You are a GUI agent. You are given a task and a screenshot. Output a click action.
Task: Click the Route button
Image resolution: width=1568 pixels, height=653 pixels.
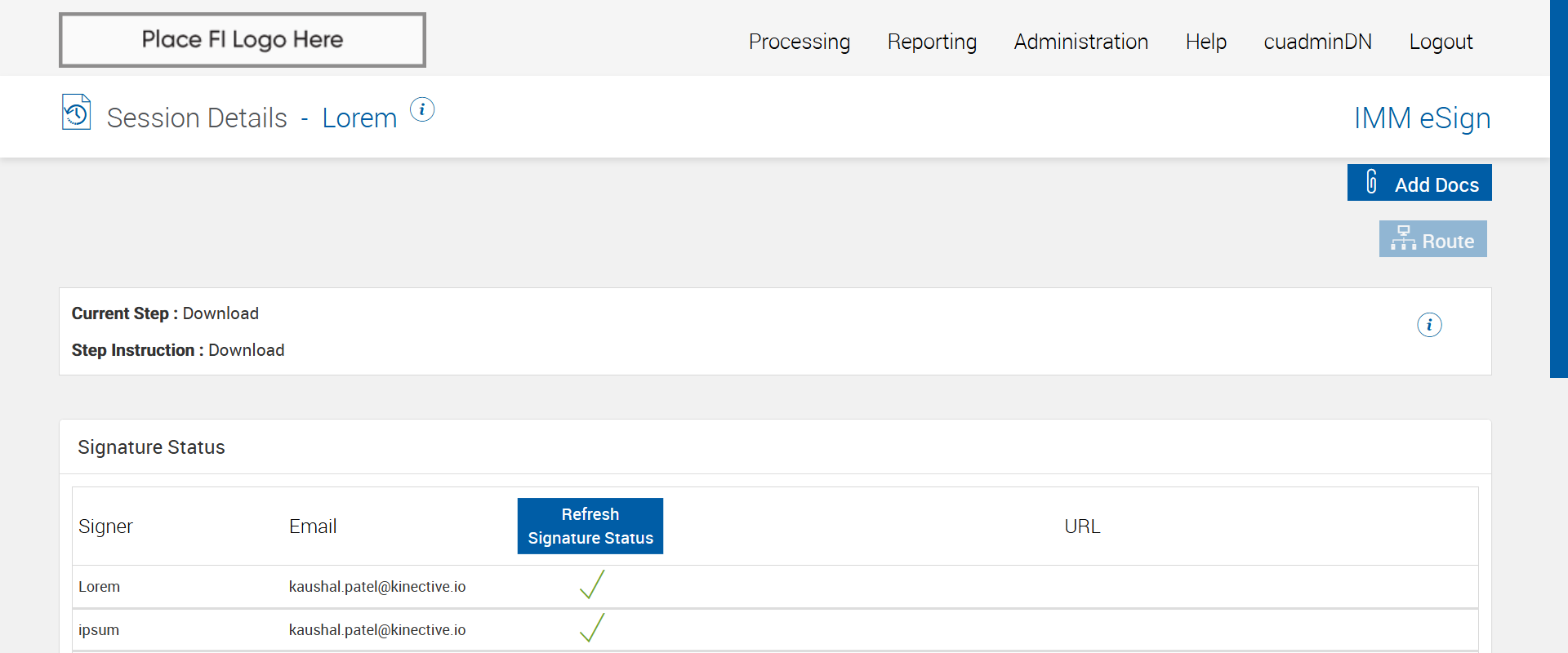tap(1433, 239)
